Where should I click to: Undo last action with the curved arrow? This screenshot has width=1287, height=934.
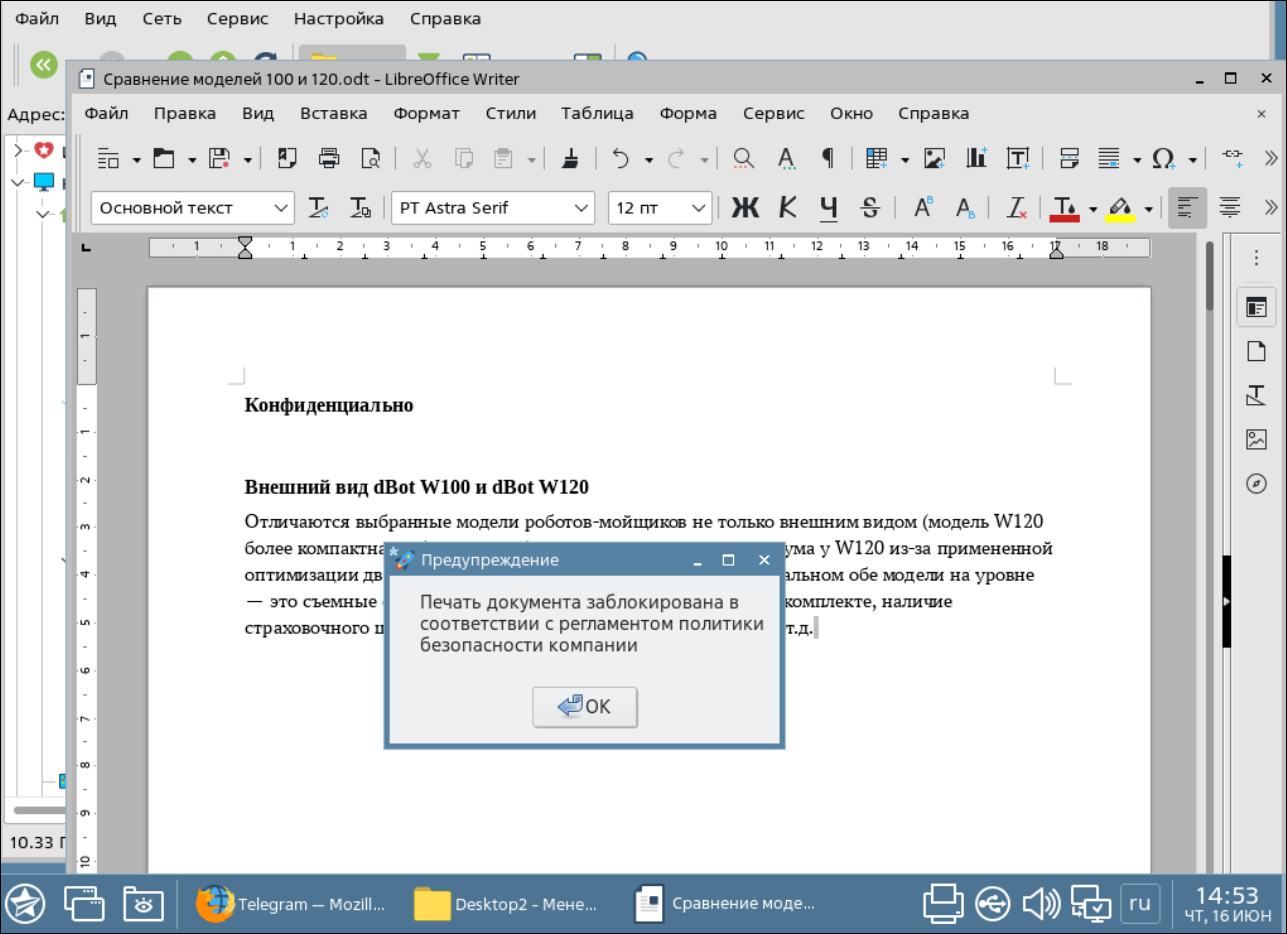(x=621, y=157)
